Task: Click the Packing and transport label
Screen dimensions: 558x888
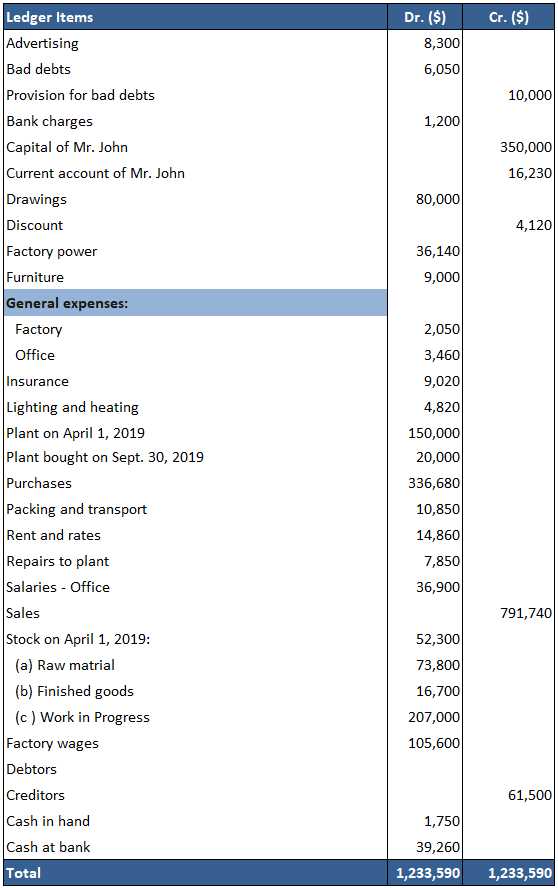Action: pos(76,510)
